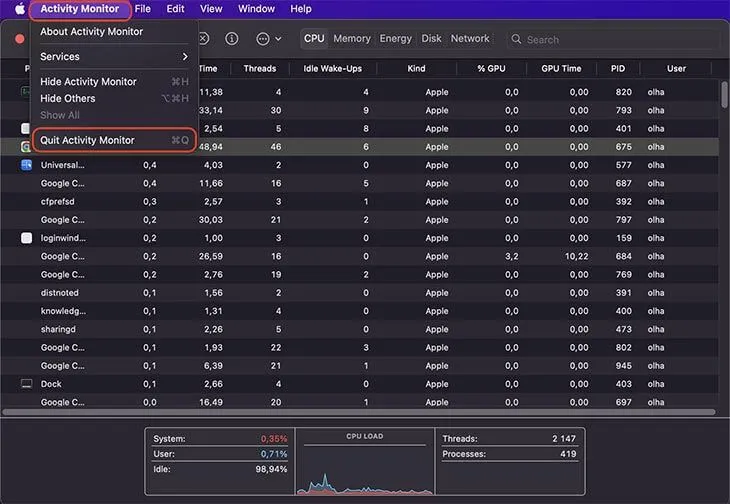The image size is (730, 504).
Task: Click Processes count 419
Action: tap(568, 454)
